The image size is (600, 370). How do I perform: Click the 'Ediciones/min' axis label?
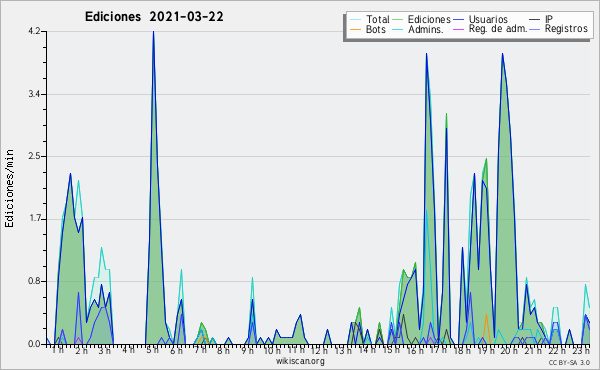[x=9, y=188]
